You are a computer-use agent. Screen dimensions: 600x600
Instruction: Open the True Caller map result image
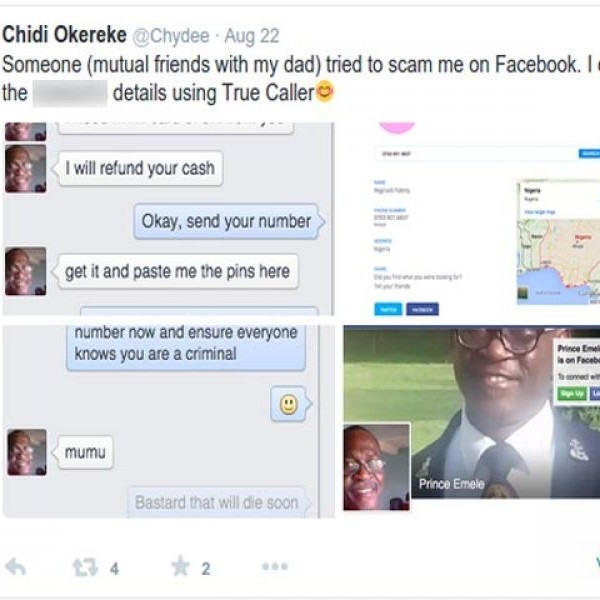coord(471,219)
